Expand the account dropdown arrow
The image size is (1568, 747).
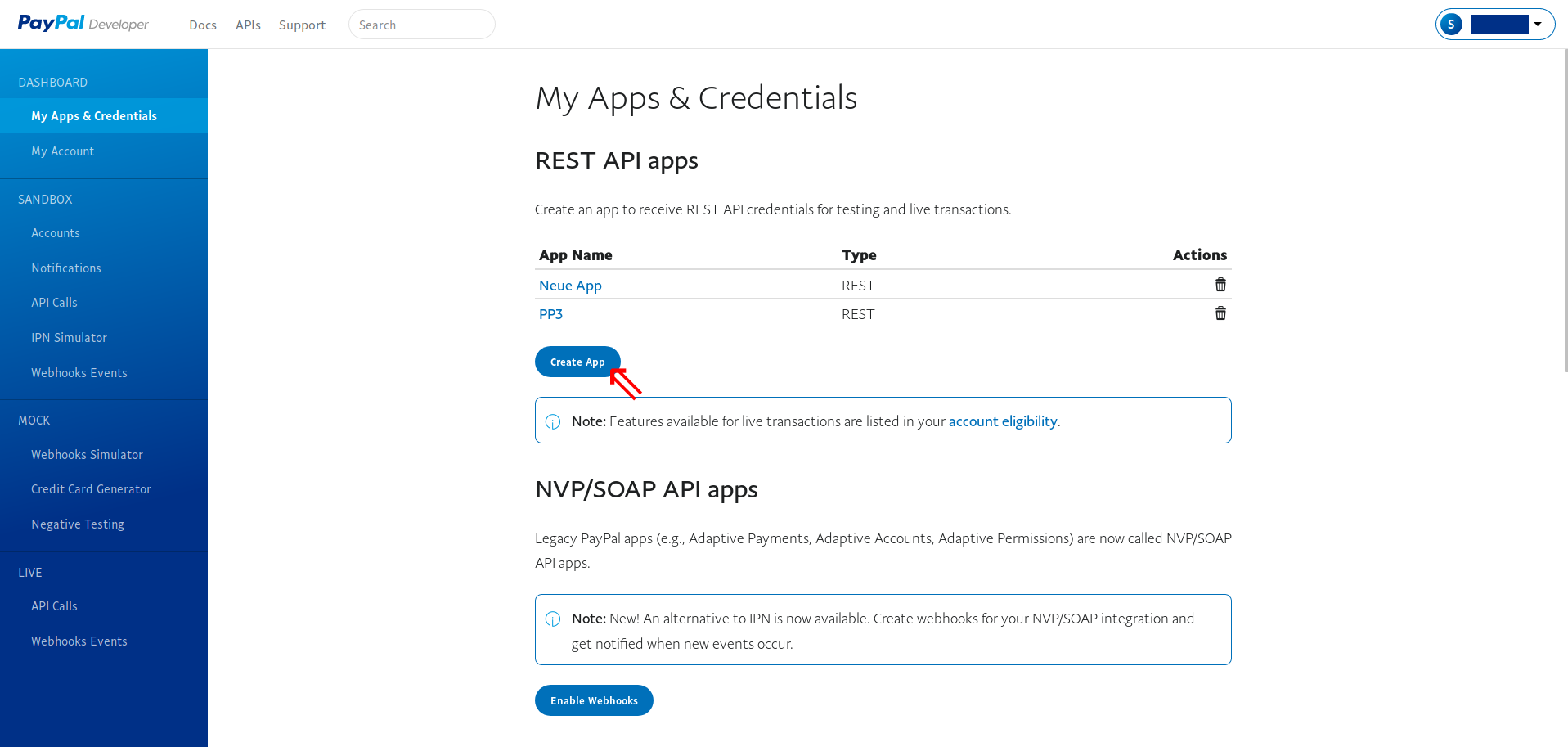pyautogui.click(x=1538, y=25)
